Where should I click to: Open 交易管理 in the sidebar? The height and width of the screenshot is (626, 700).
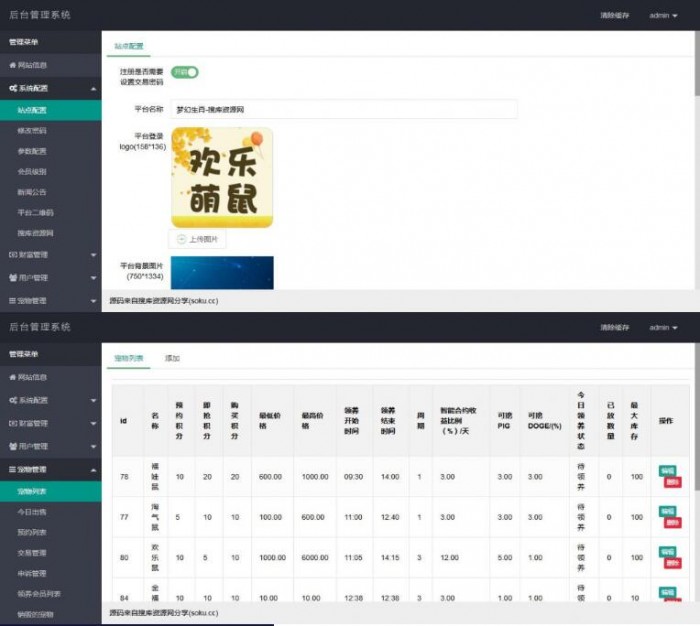(32, 553)
